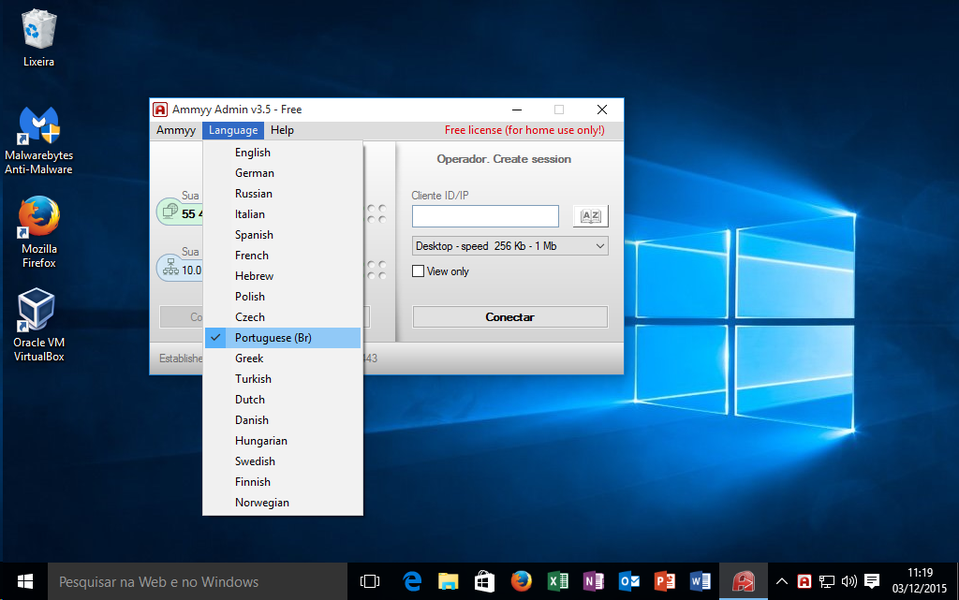The height and width of the screenshot is (600, 959).
Task: Select Oracle VM VirtualBox desktop icon
Action: [39, 311]
